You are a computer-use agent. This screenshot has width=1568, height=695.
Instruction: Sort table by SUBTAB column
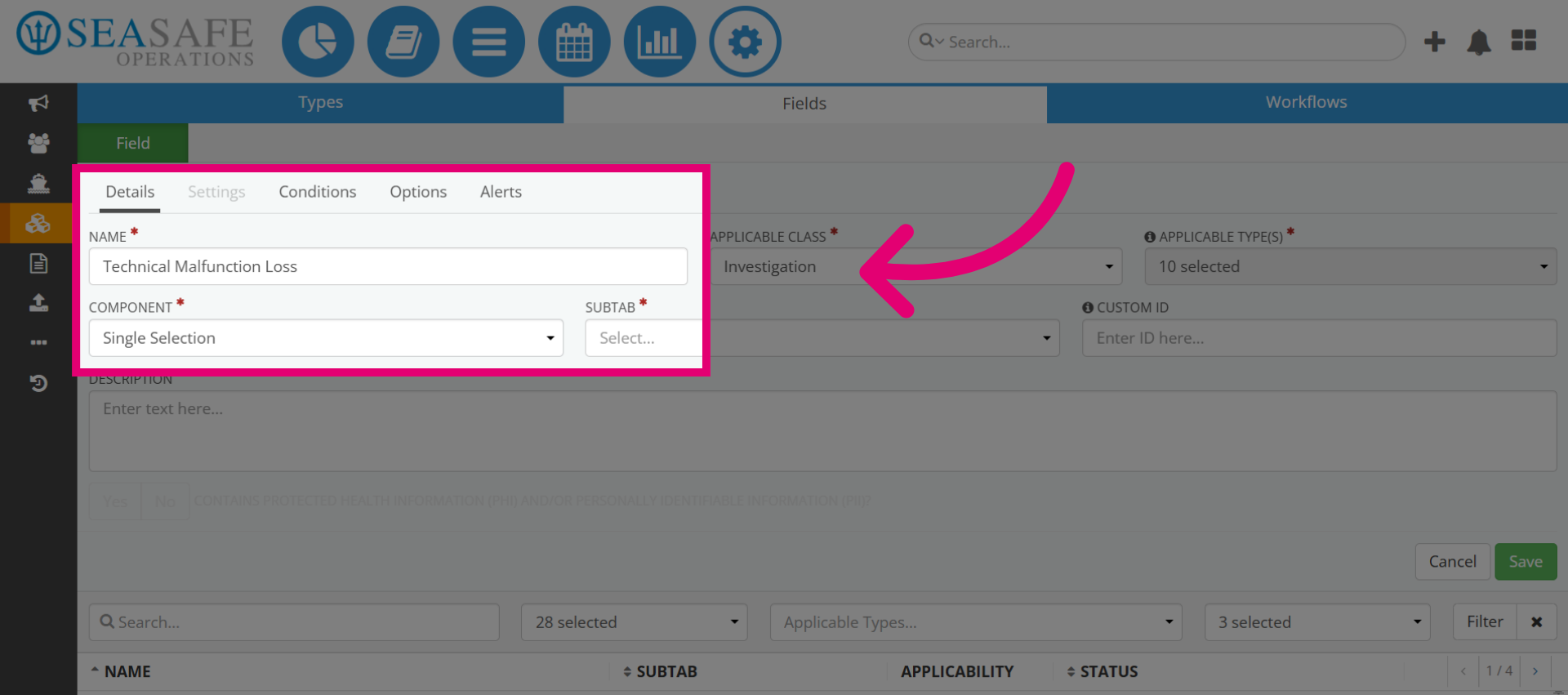[x=660, y=671]
